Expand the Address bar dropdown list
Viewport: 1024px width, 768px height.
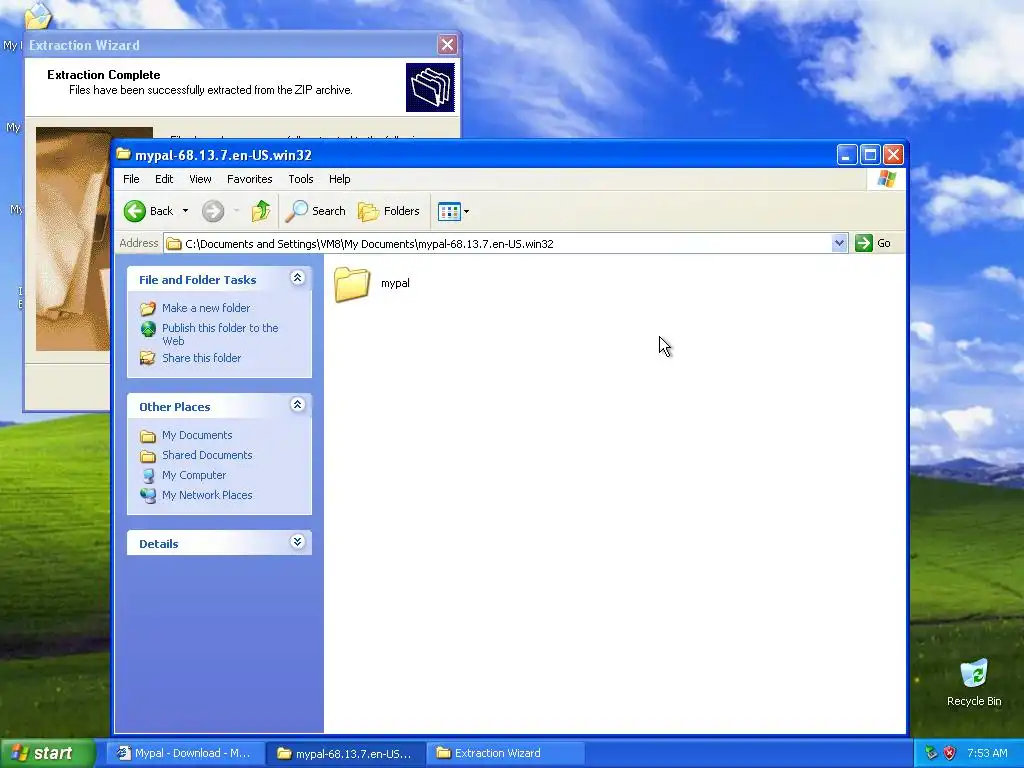(839, 244)
